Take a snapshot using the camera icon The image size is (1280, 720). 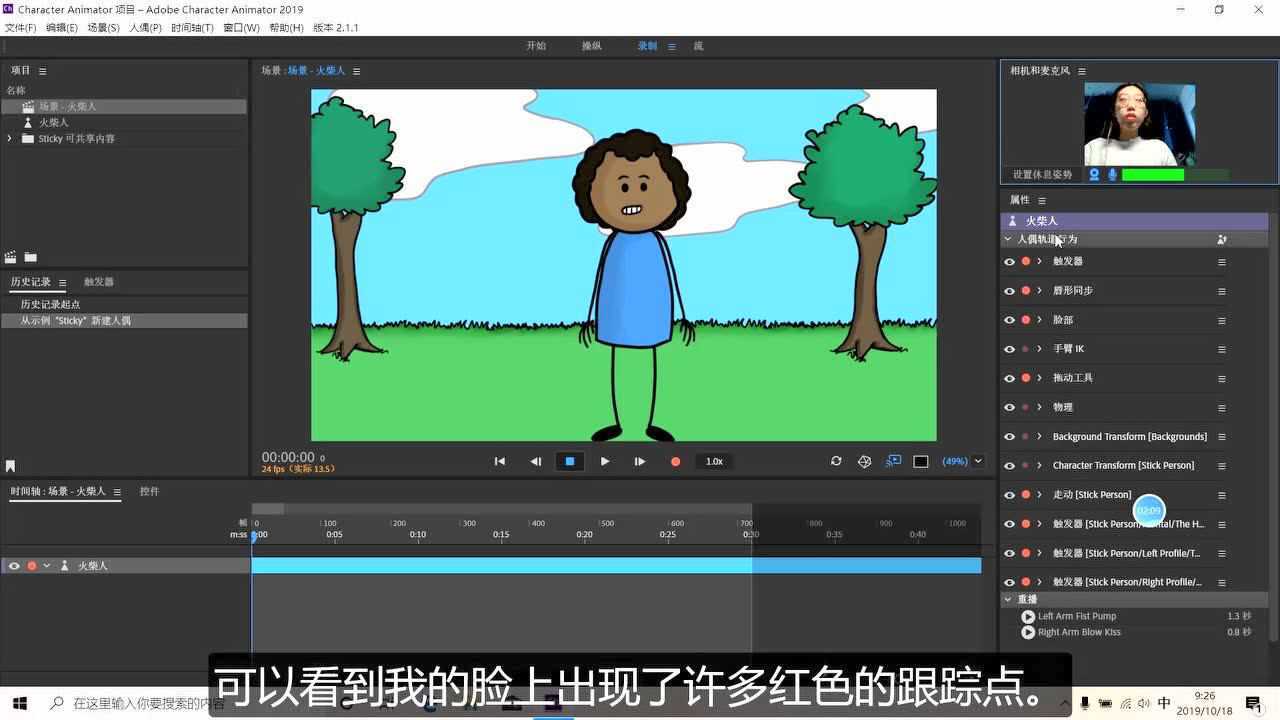(863, 461)
